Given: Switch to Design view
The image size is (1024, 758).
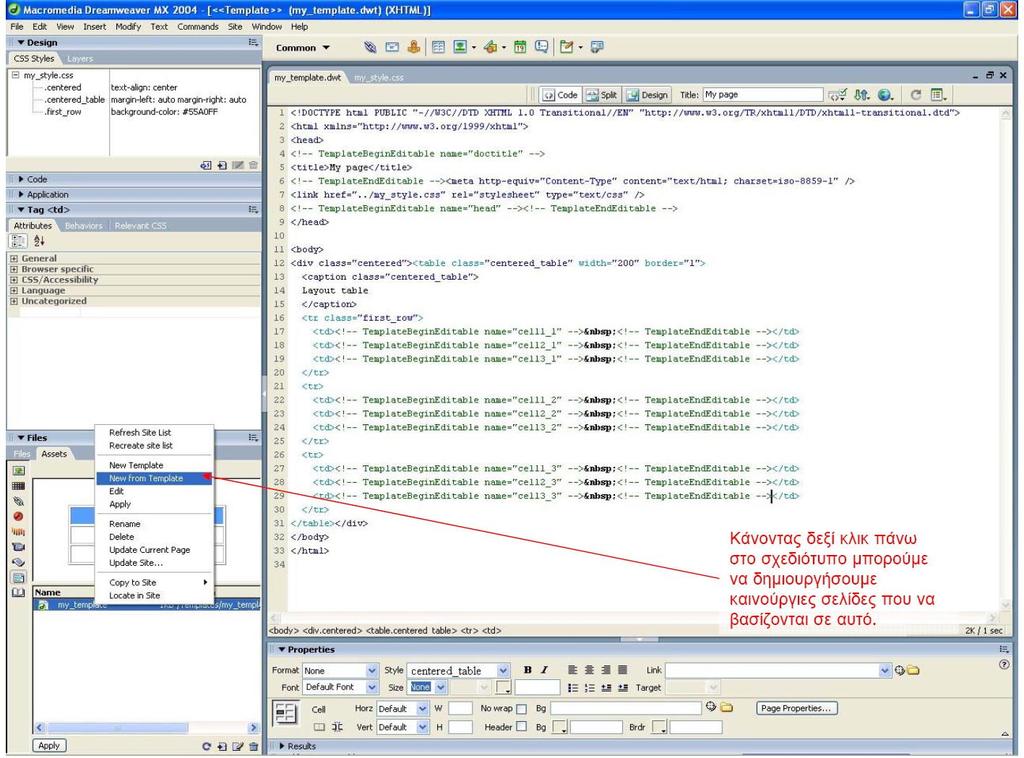Looking at the screenshot, I should point(647,95).
